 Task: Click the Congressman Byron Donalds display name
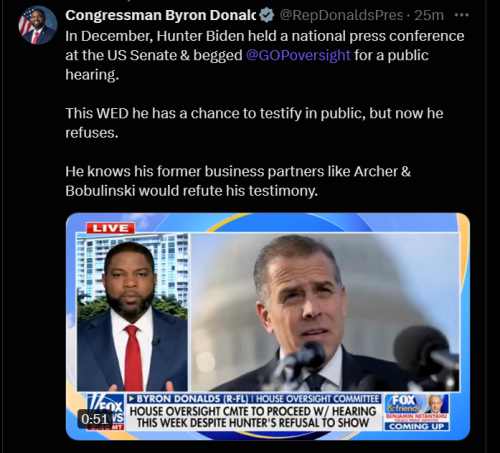coord(161,15)
